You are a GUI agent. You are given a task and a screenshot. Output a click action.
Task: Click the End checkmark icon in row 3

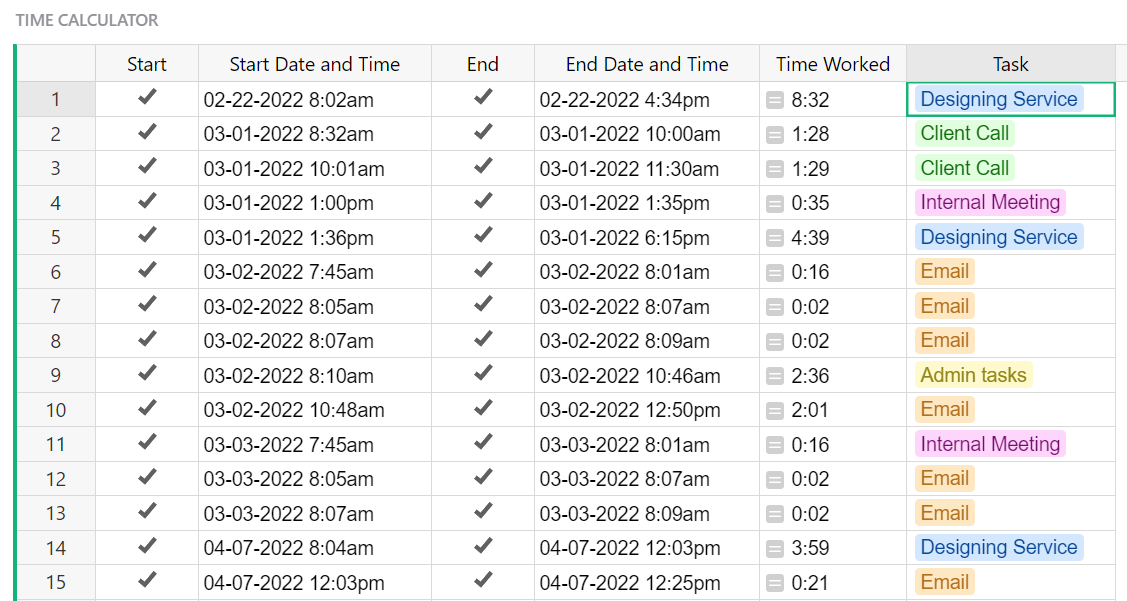[483, 167]
